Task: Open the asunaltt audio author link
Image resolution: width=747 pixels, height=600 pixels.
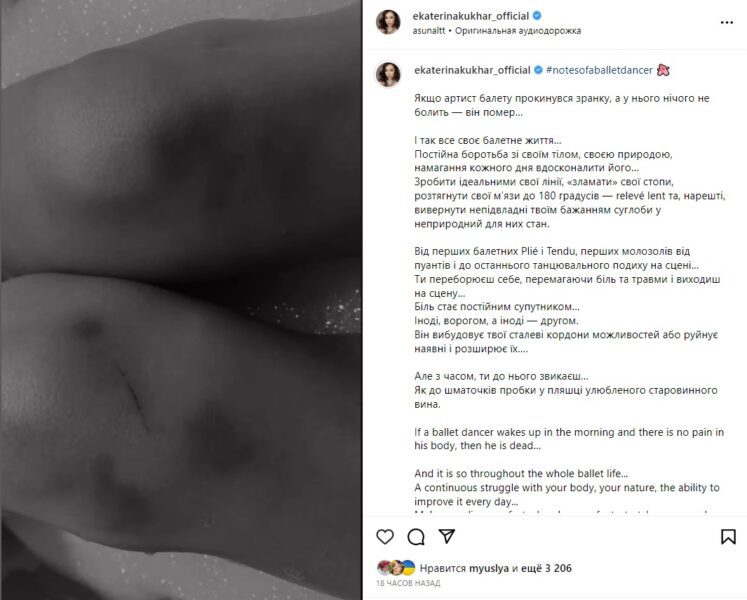Action: (x=429, y=31)
